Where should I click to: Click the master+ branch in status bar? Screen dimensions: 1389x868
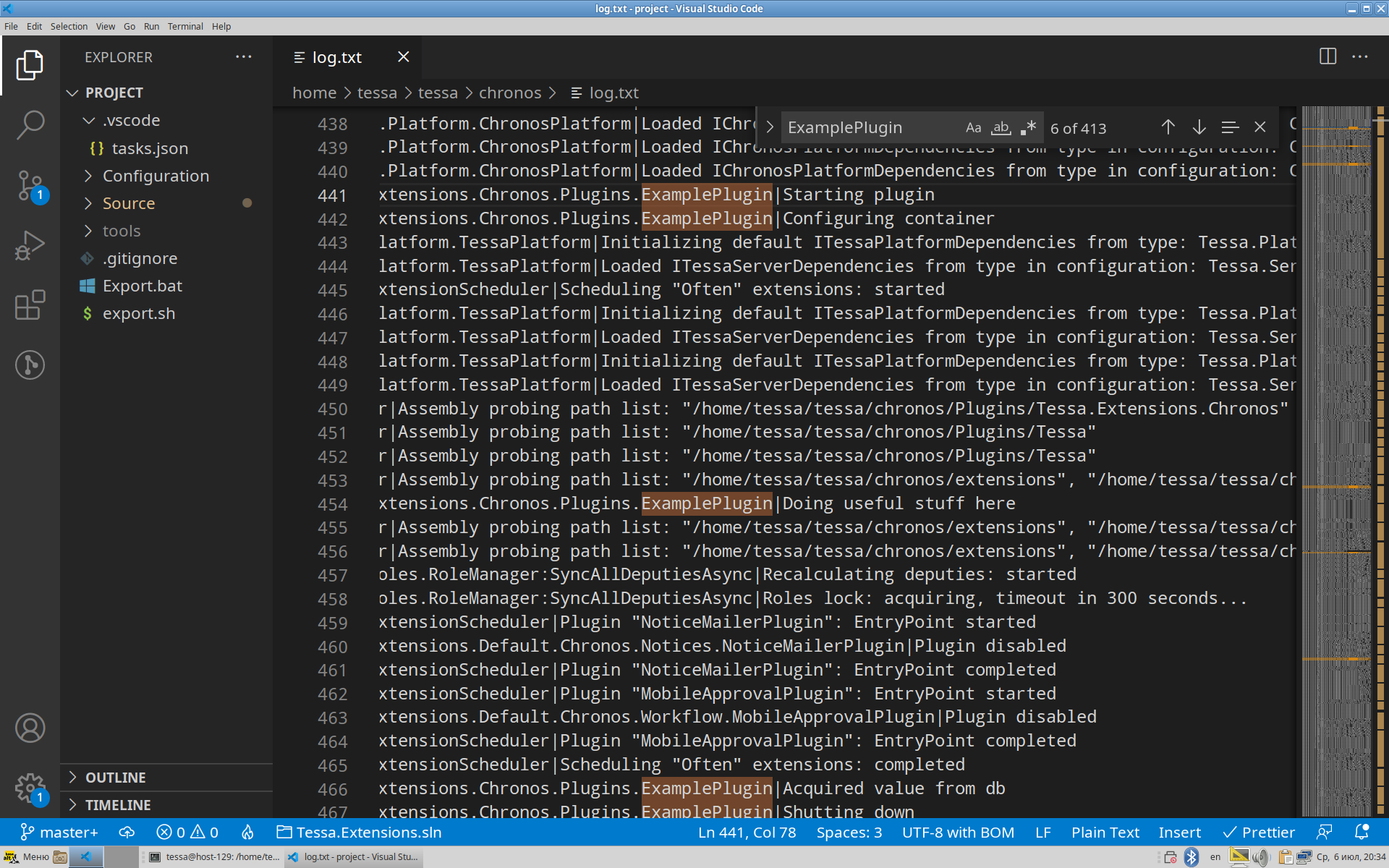(59, 833)
